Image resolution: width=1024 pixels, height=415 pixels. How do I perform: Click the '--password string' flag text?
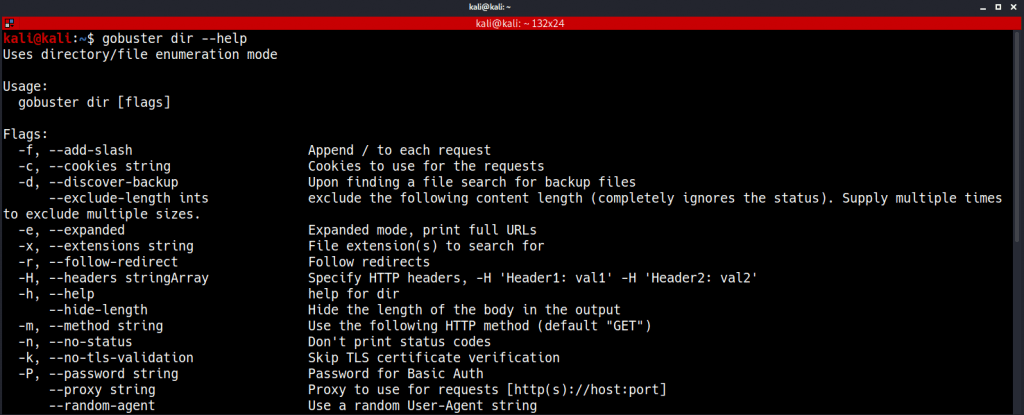coord(114,374)
